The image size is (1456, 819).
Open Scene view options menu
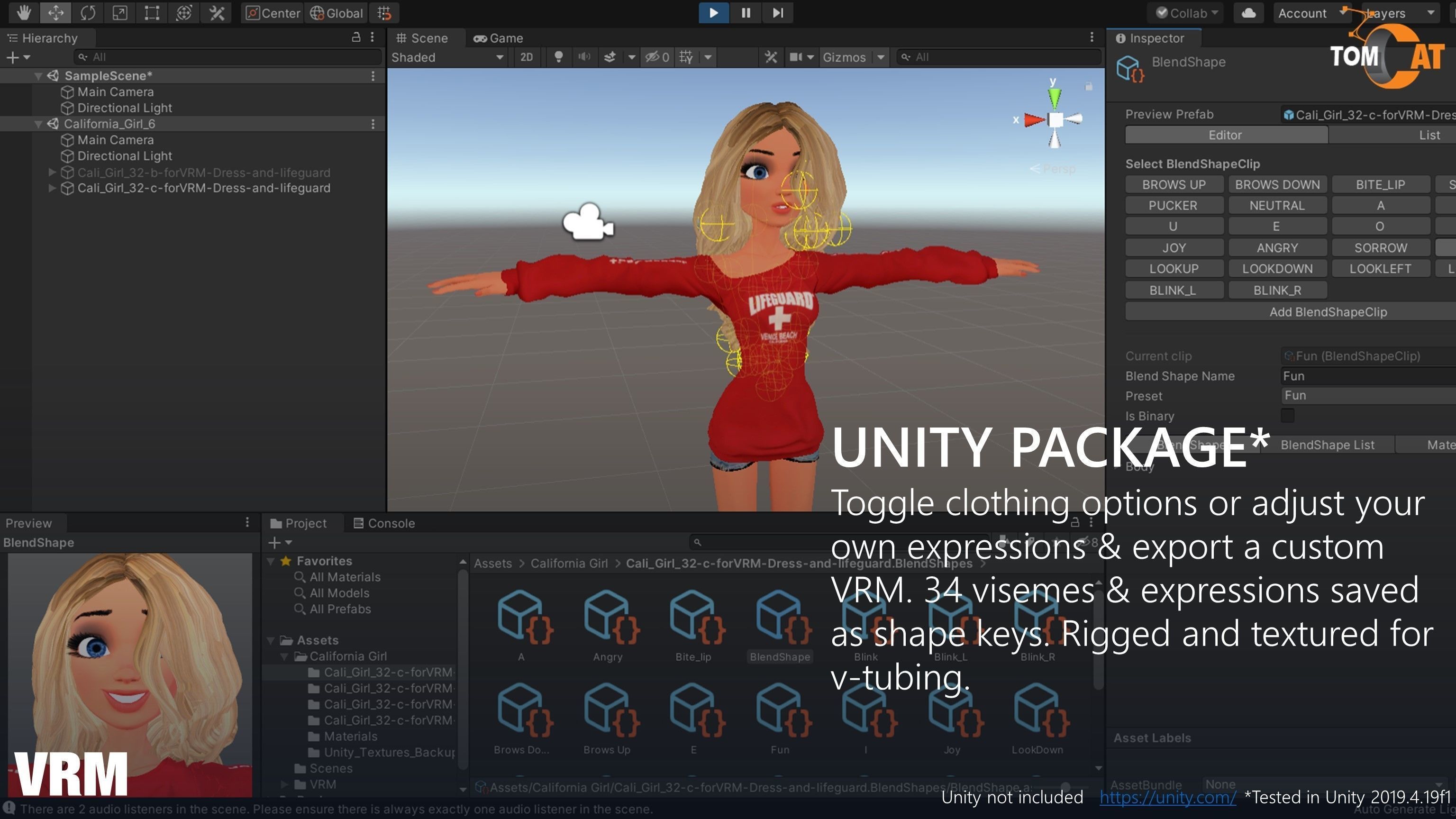pyautogui.click(x=1092, y=37)
